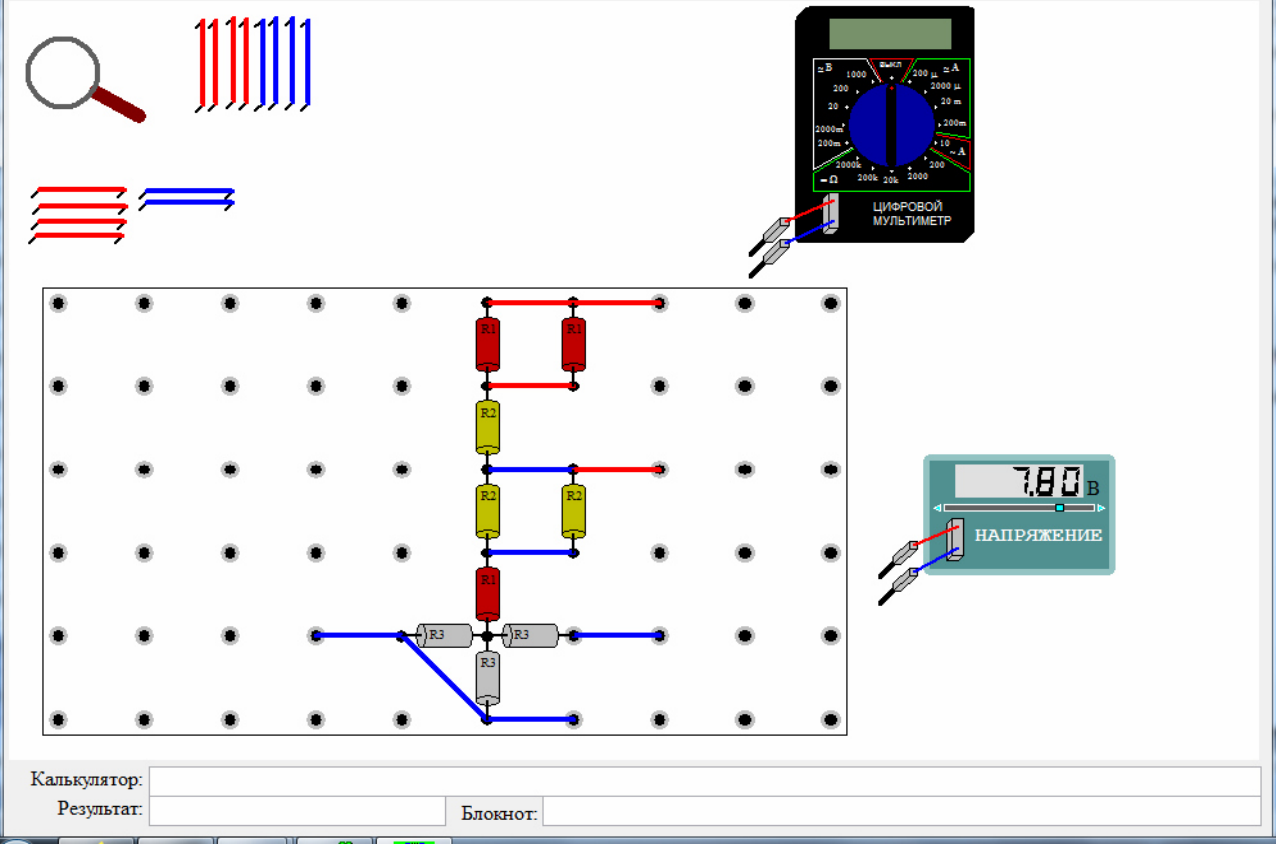Set multimeter dial to 200k ohms

867,177
